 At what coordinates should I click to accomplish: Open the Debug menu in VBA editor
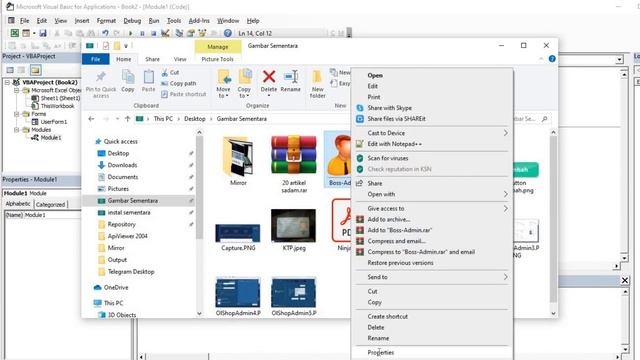pyautogui.click(x=132, y=21)
